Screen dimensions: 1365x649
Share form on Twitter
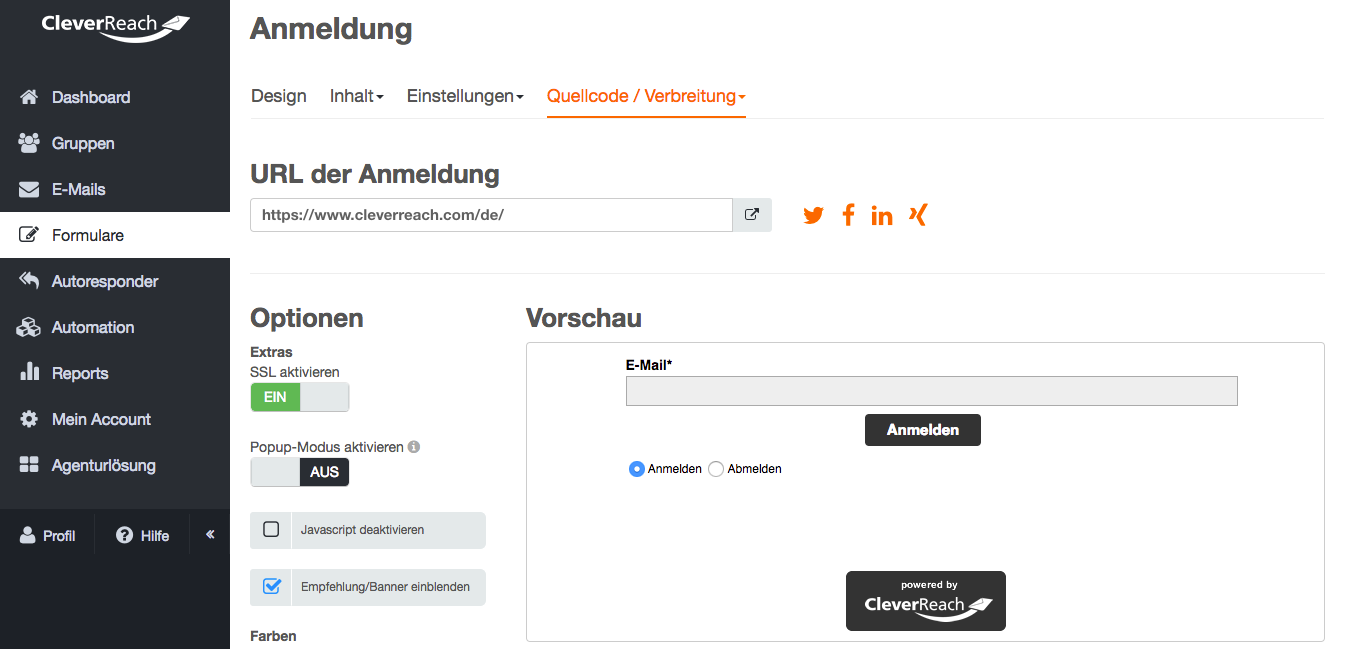pos(814,215)
